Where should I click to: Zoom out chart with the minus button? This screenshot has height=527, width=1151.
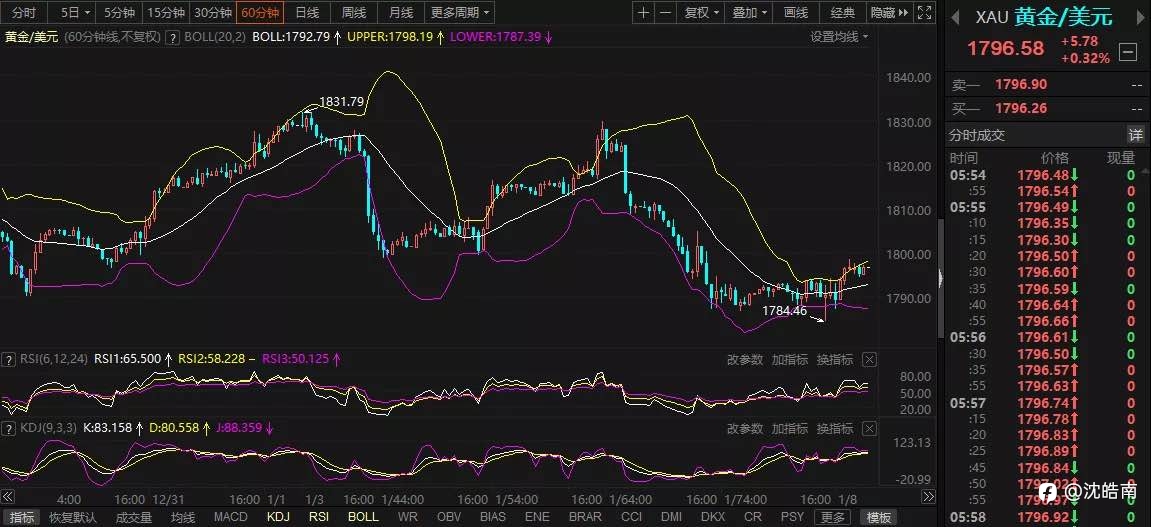664,12
